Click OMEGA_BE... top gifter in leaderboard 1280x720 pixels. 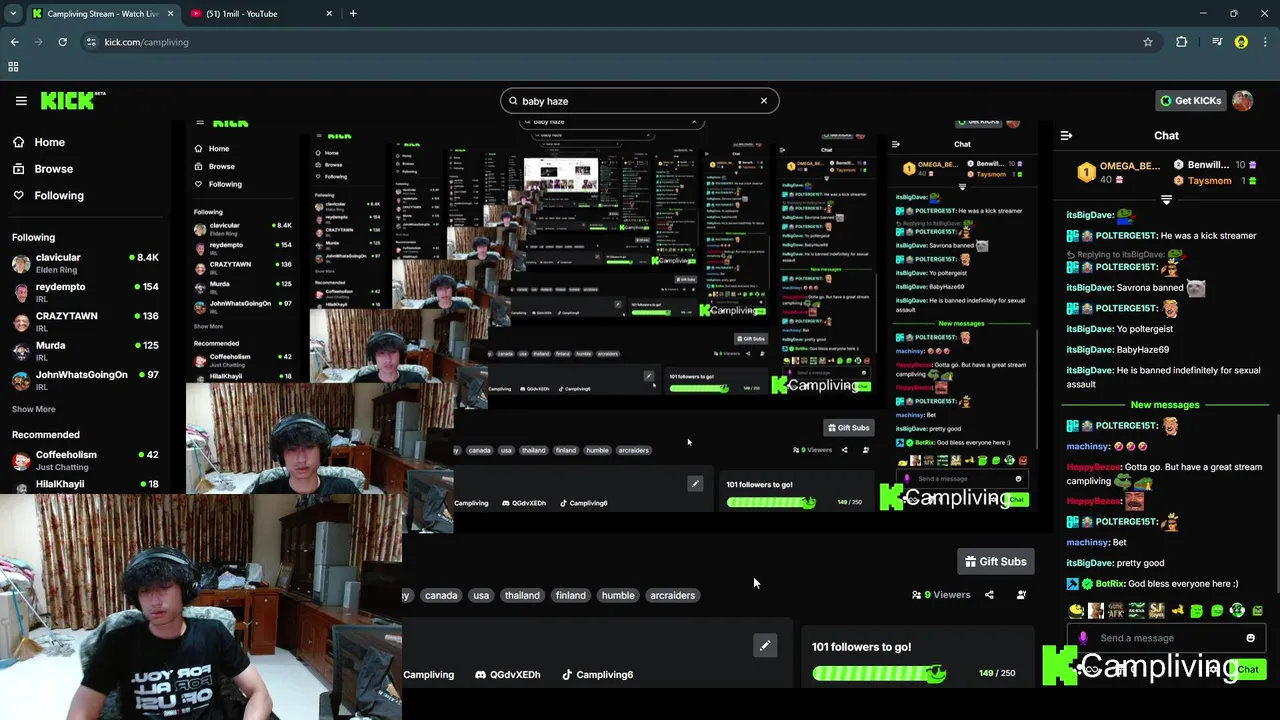point(1118,172)
